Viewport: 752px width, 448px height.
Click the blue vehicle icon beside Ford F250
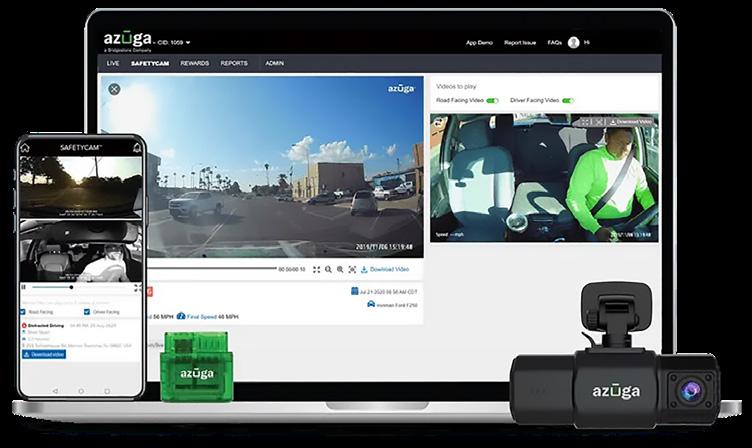pyautogui.click(x=371, y=304)
